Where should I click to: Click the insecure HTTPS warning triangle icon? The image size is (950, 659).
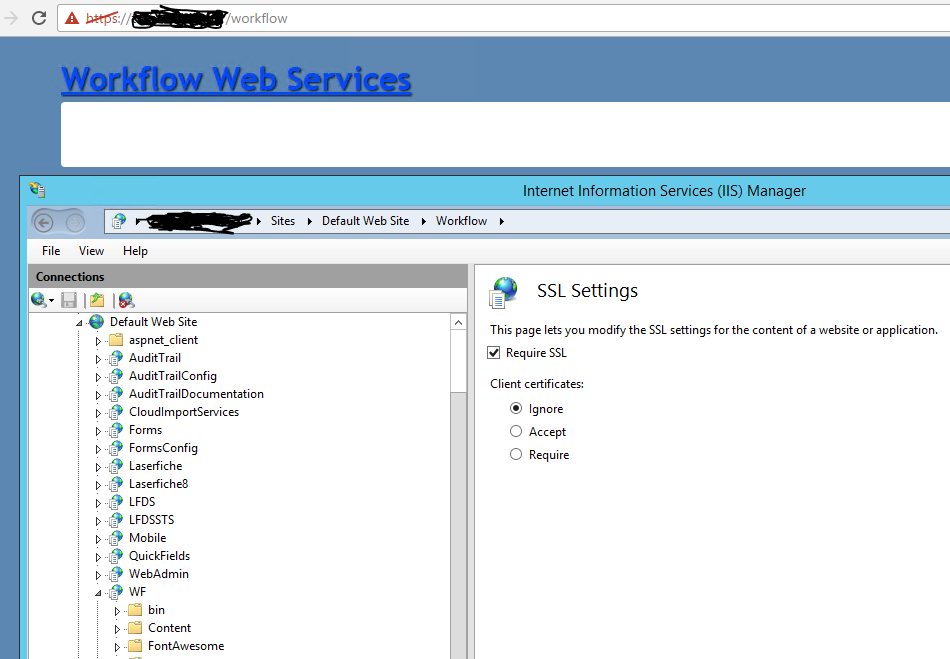click(x=72, y=18)
